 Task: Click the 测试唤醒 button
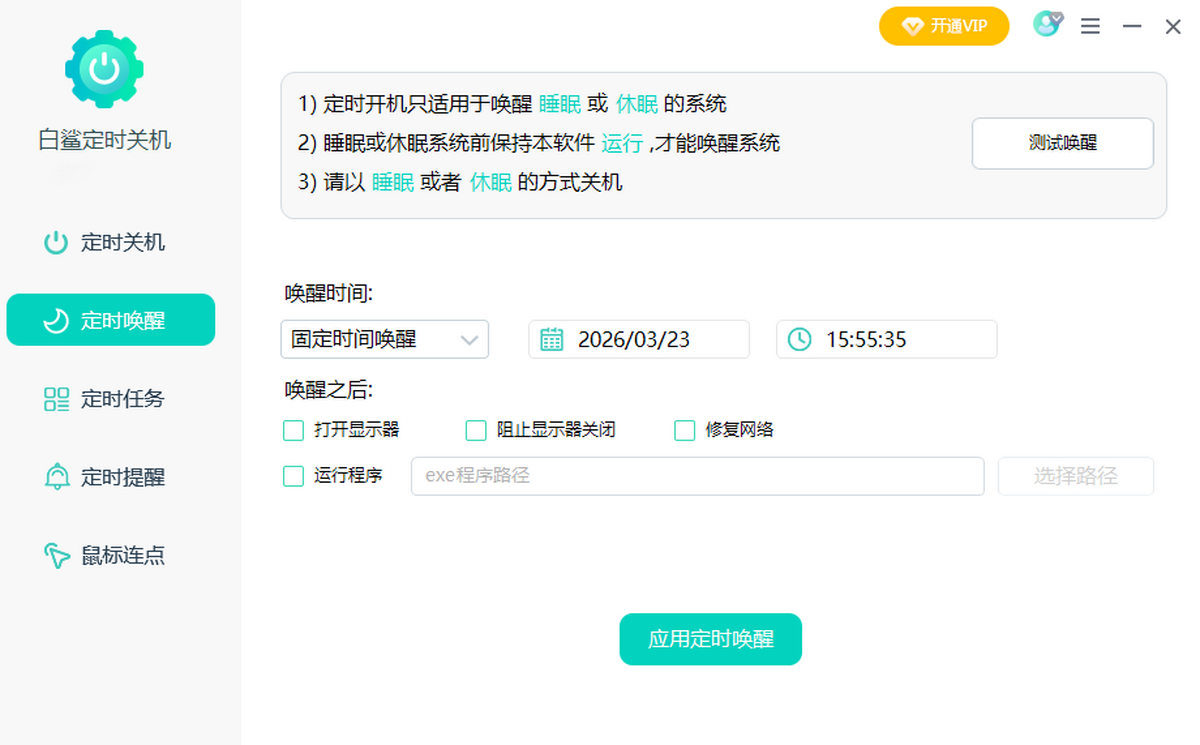[1062, 143]
